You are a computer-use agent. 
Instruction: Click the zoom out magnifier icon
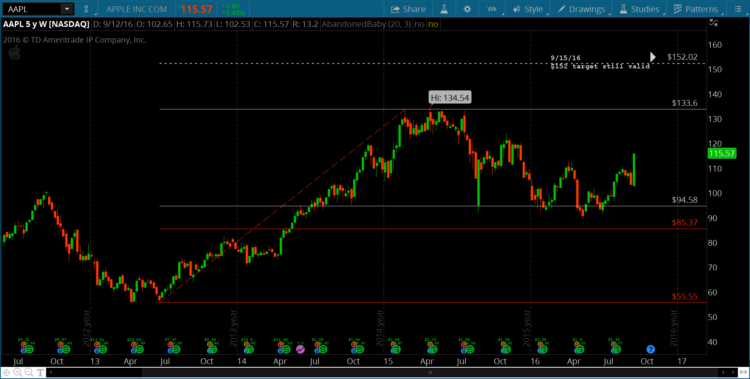(29, 372)
